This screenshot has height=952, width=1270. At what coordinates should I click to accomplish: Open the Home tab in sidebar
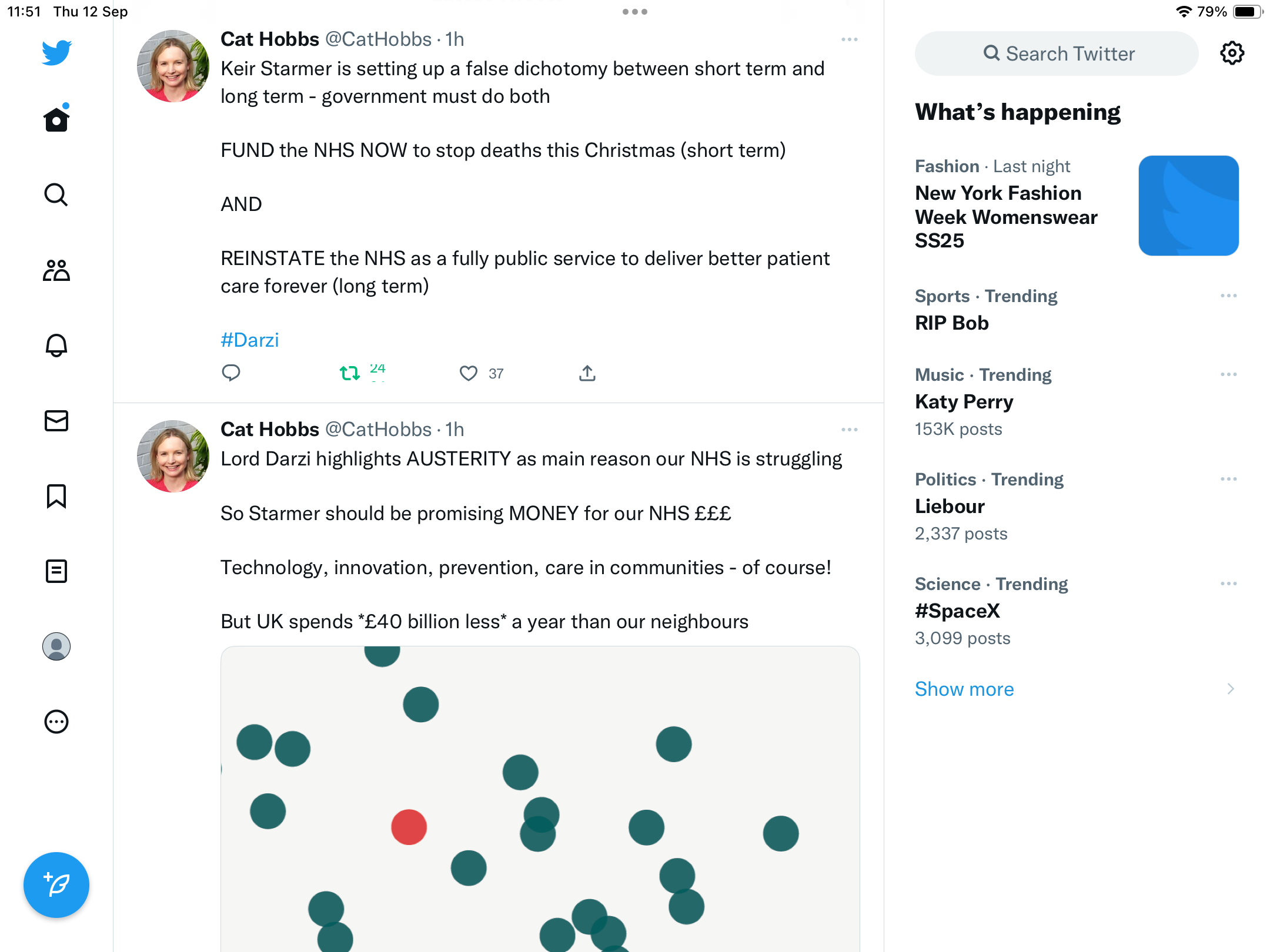click(x=56, y=119)
